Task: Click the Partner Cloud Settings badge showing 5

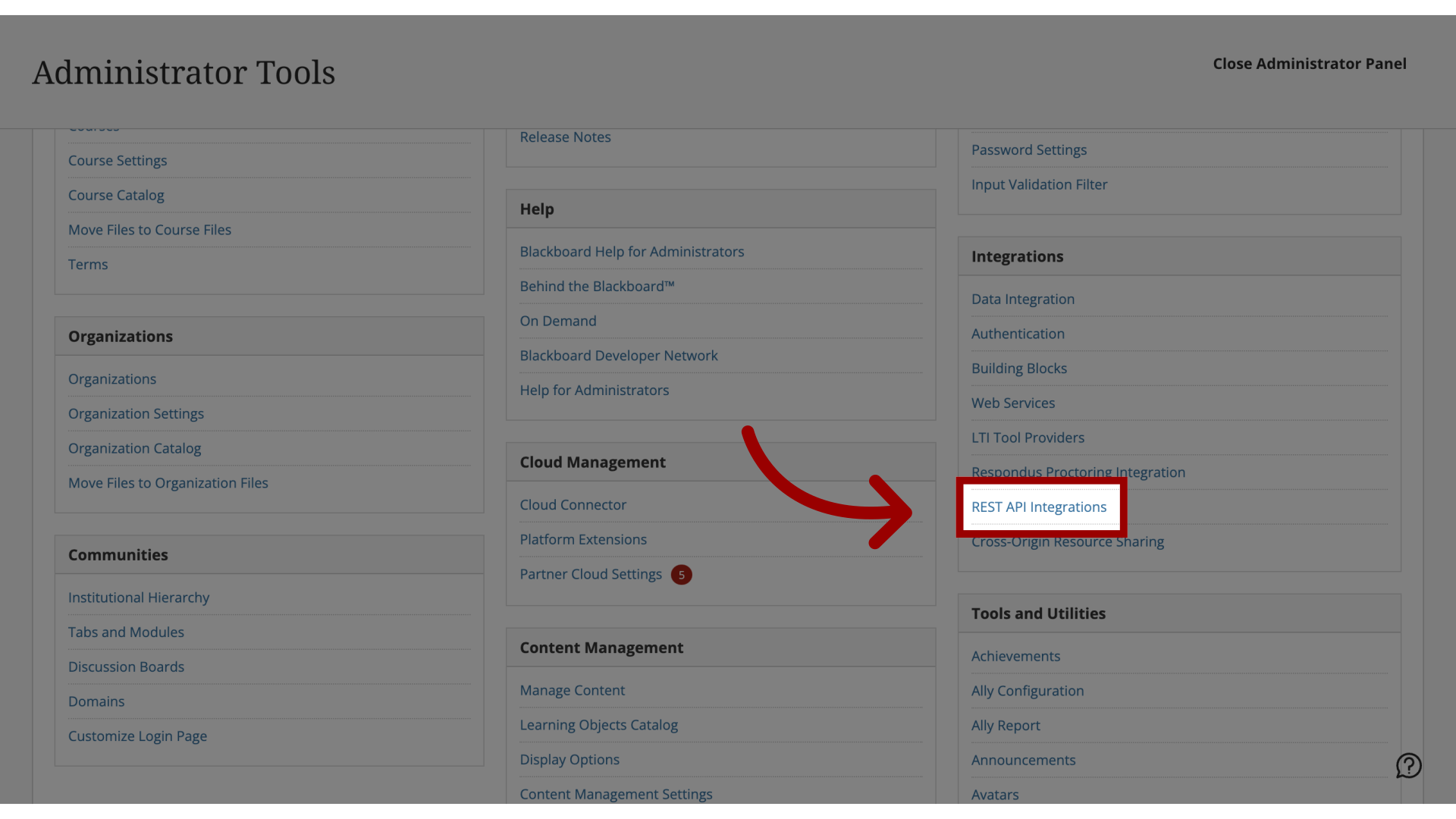Action: click(x=681, y=575)
